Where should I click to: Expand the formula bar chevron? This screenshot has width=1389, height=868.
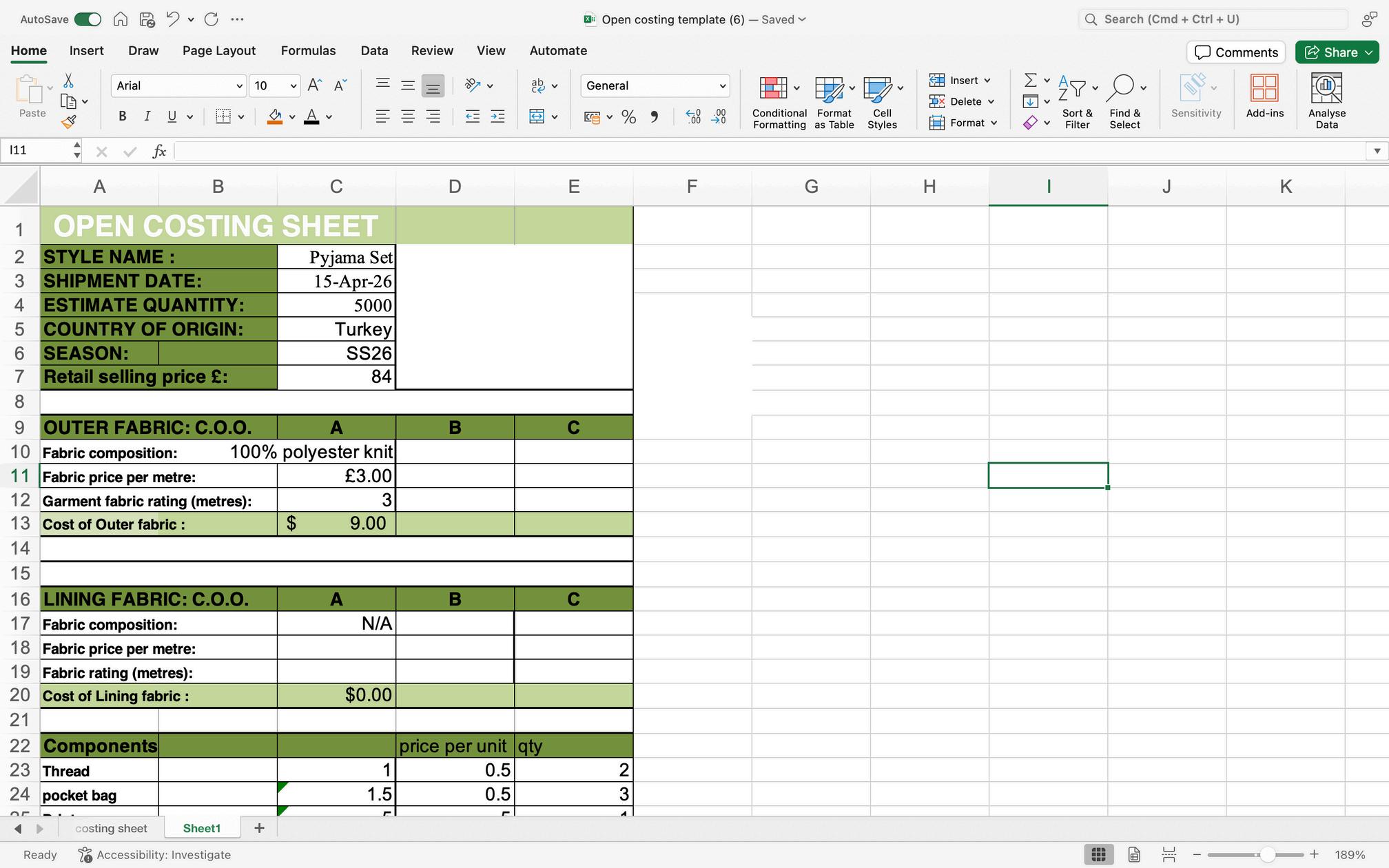click(x=1377, y=151)
